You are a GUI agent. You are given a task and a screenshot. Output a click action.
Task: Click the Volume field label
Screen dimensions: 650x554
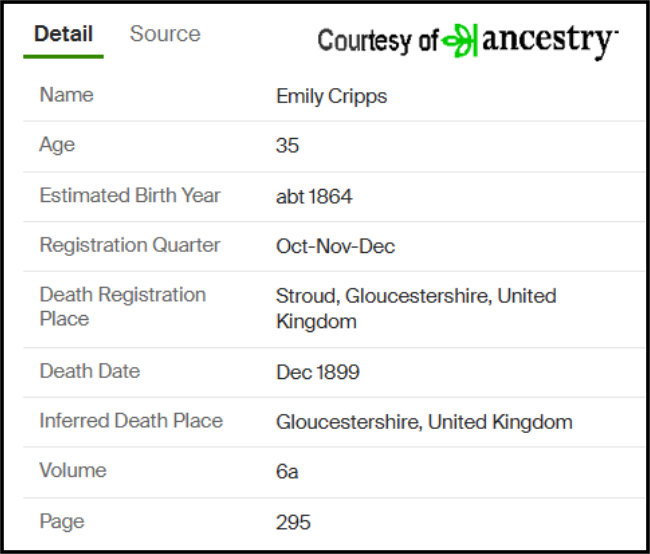pos(72,470)
